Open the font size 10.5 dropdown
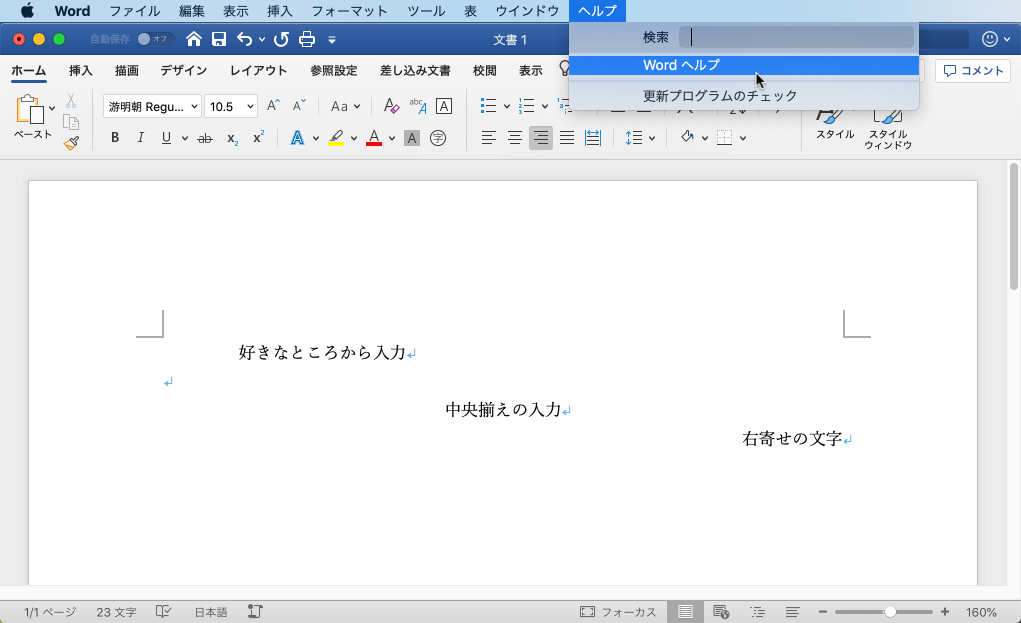Viewport: 1021px width, 623px height. click(250, 106)
